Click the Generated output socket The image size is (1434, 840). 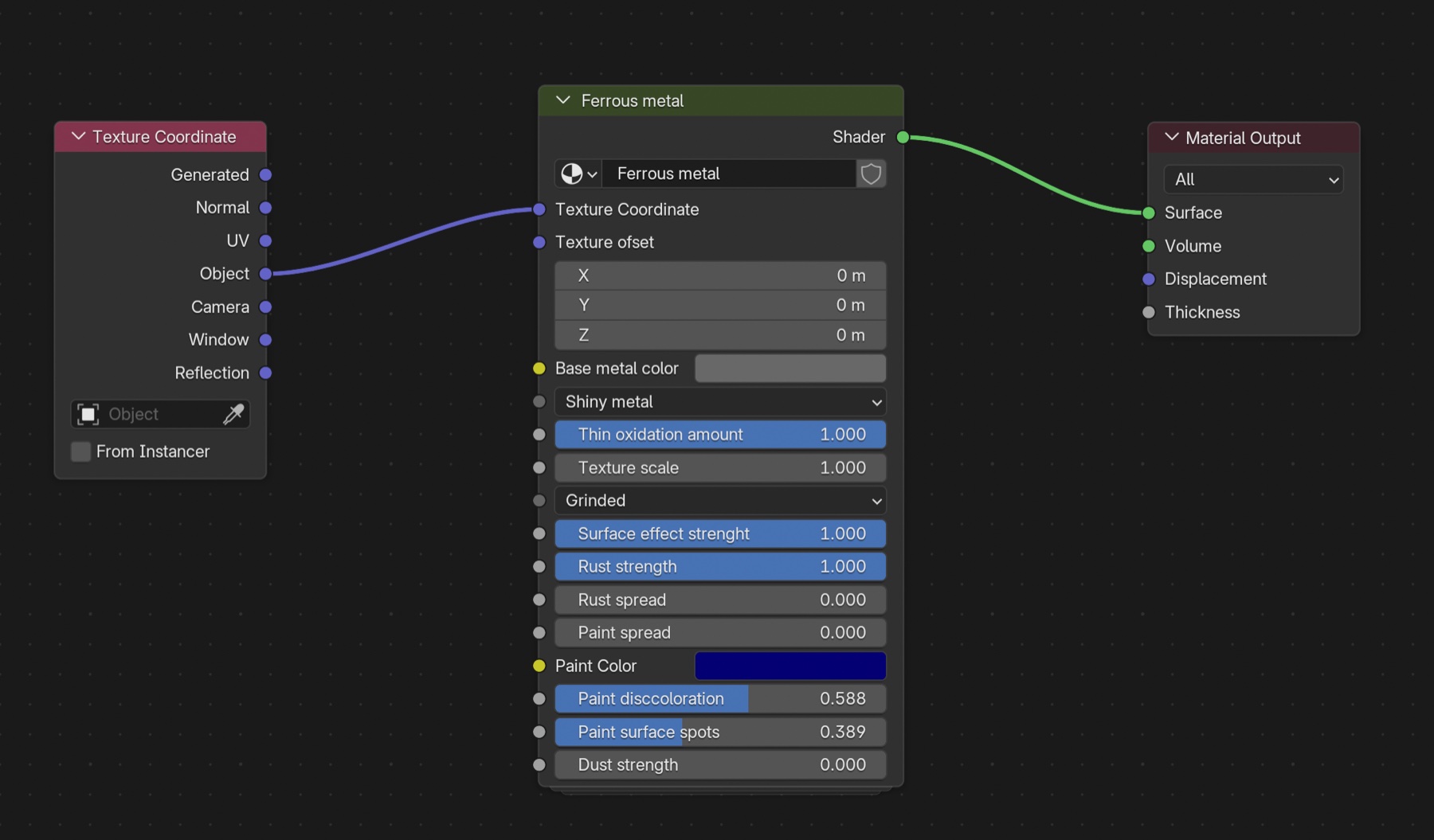tap(266, 174)
